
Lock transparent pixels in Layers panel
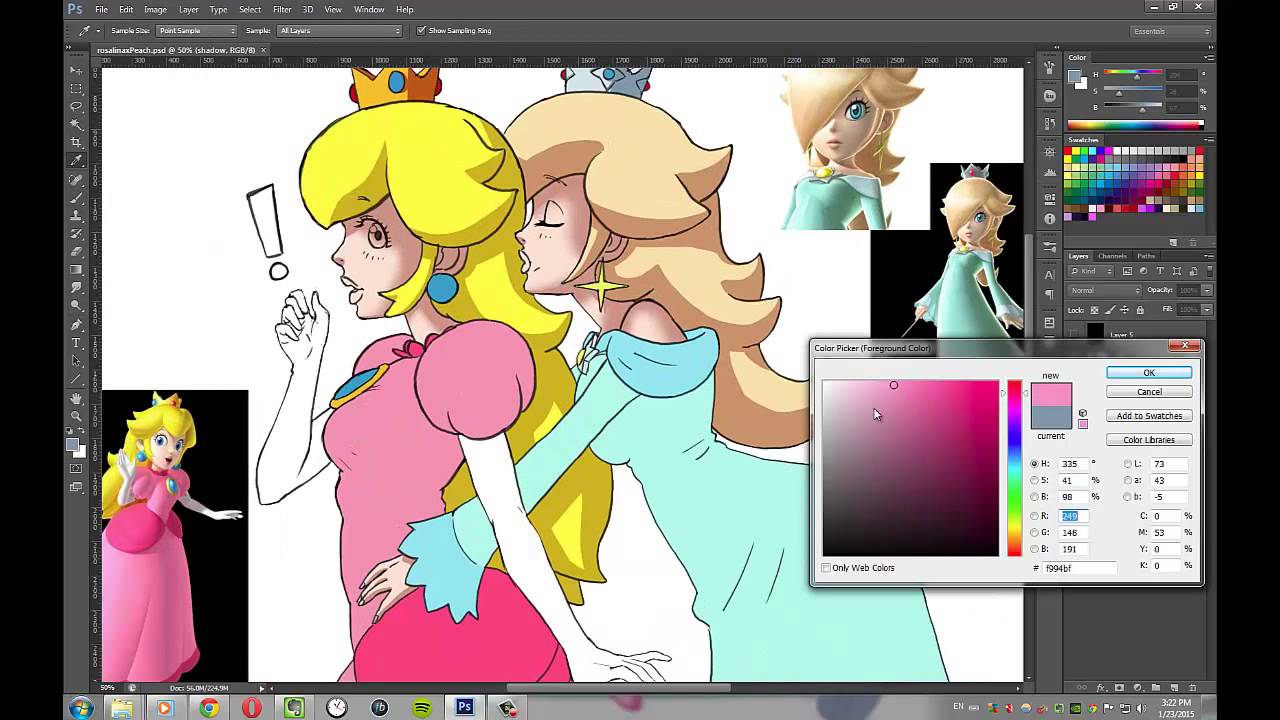tap(1095, 310)
